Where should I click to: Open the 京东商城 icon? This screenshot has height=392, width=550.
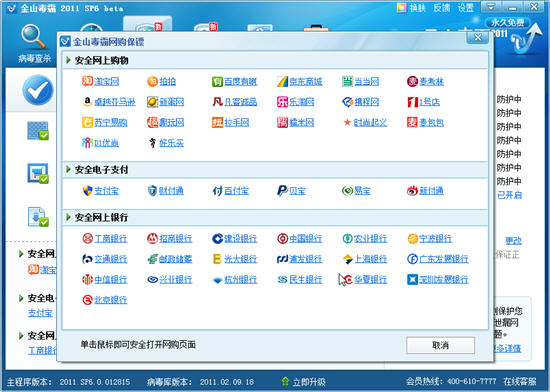click(x=282, y=81)
